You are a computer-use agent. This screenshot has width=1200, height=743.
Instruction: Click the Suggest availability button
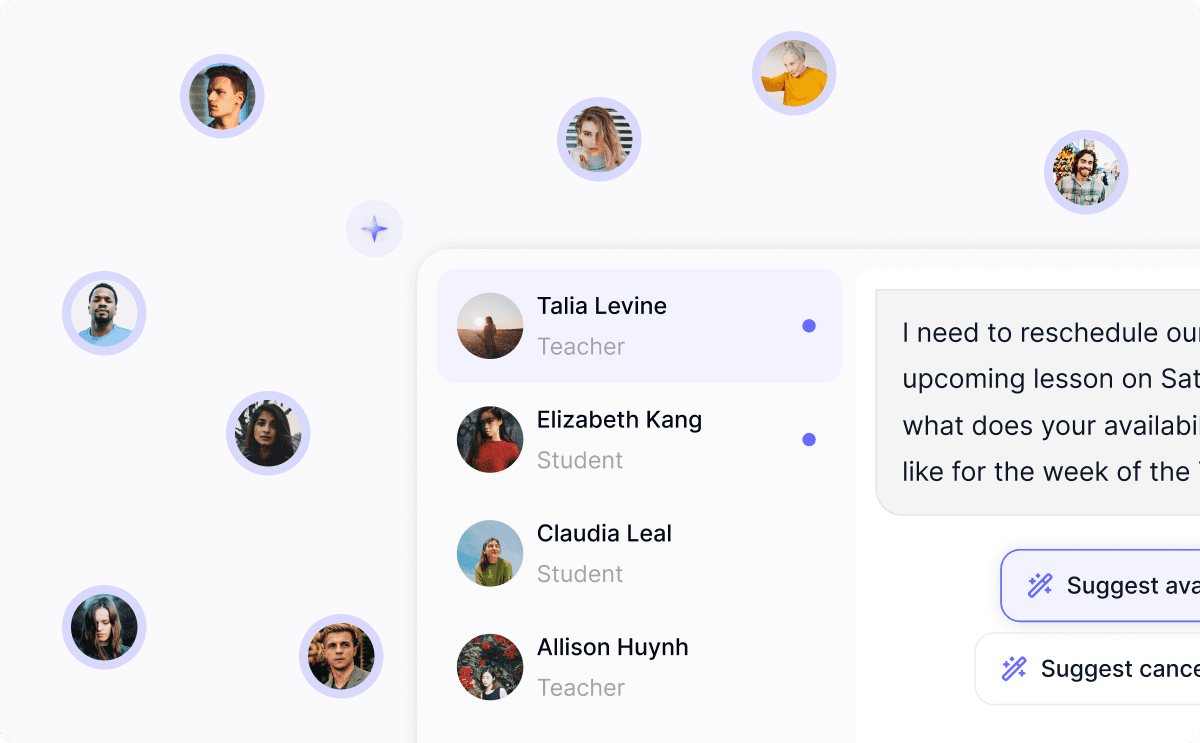tap(1100, 585)
